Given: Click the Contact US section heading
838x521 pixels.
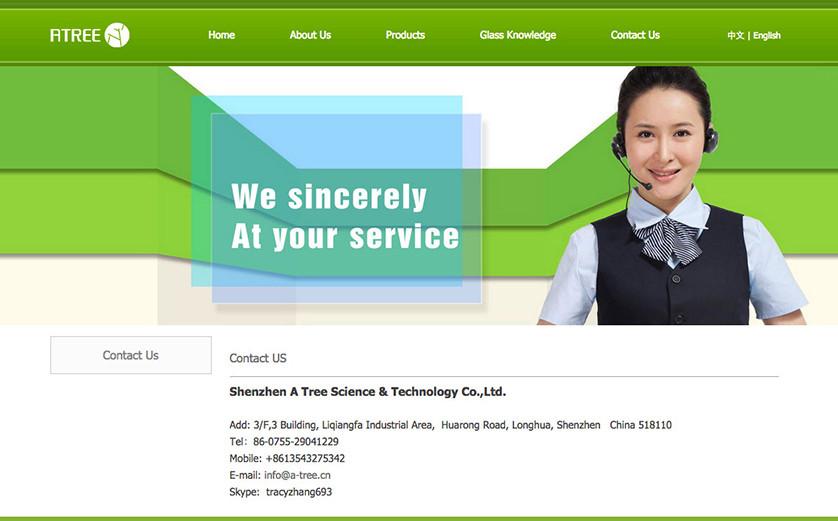Looking at the screenshot, I should [x=258, y=358].
